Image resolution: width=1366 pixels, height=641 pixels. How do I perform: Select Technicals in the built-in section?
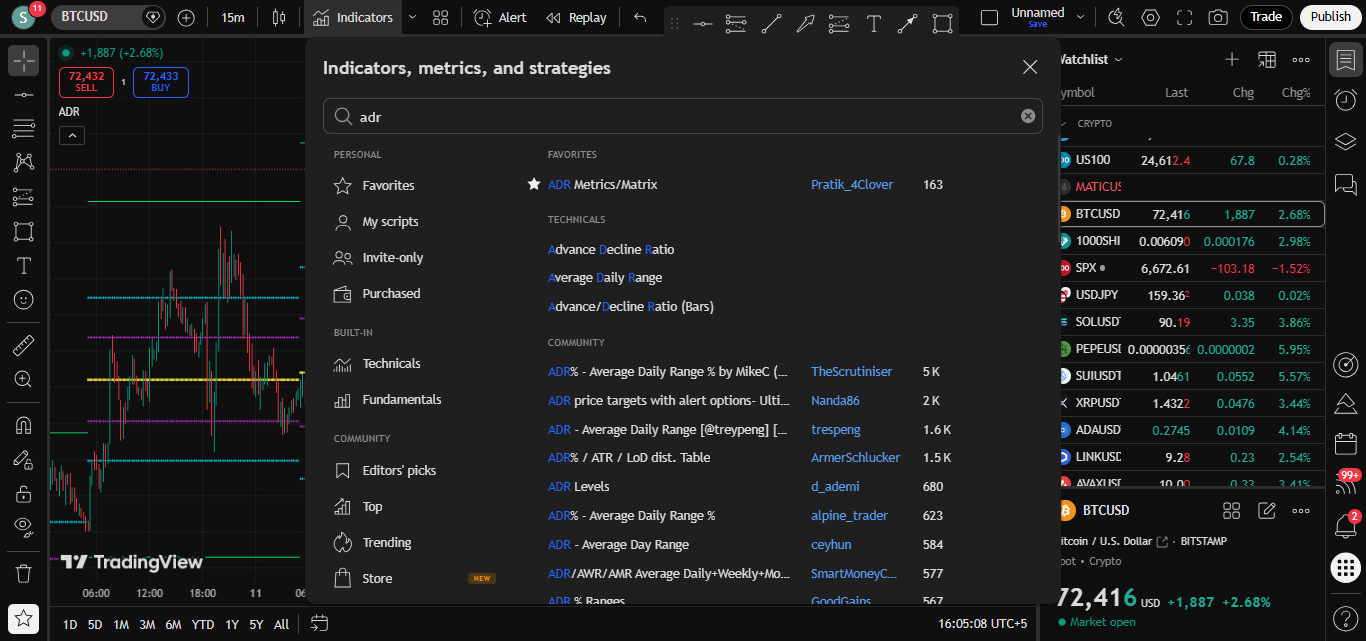(391, 364)
